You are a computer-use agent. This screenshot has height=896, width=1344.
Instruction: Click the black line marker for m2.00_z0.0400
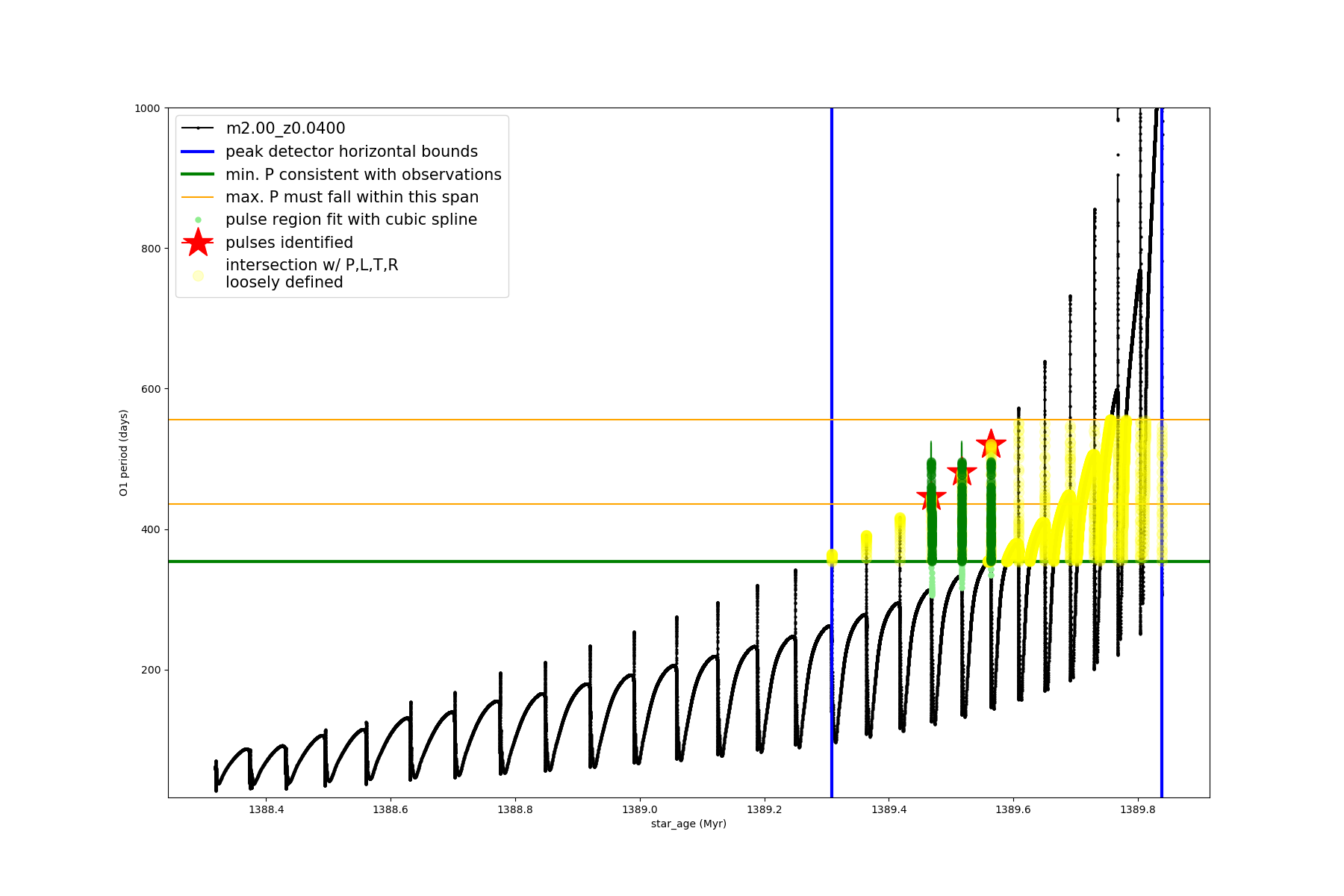click(x=198, y=128)
